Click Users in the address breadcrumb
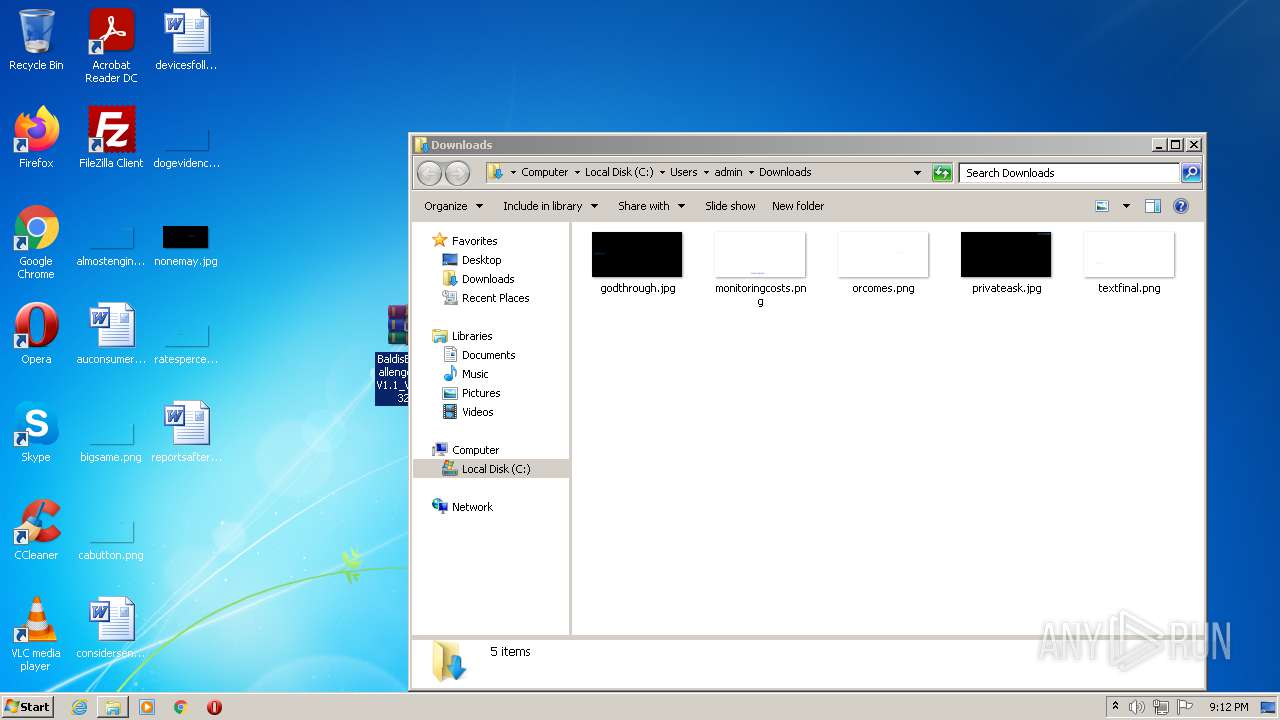 click(684, 172)
